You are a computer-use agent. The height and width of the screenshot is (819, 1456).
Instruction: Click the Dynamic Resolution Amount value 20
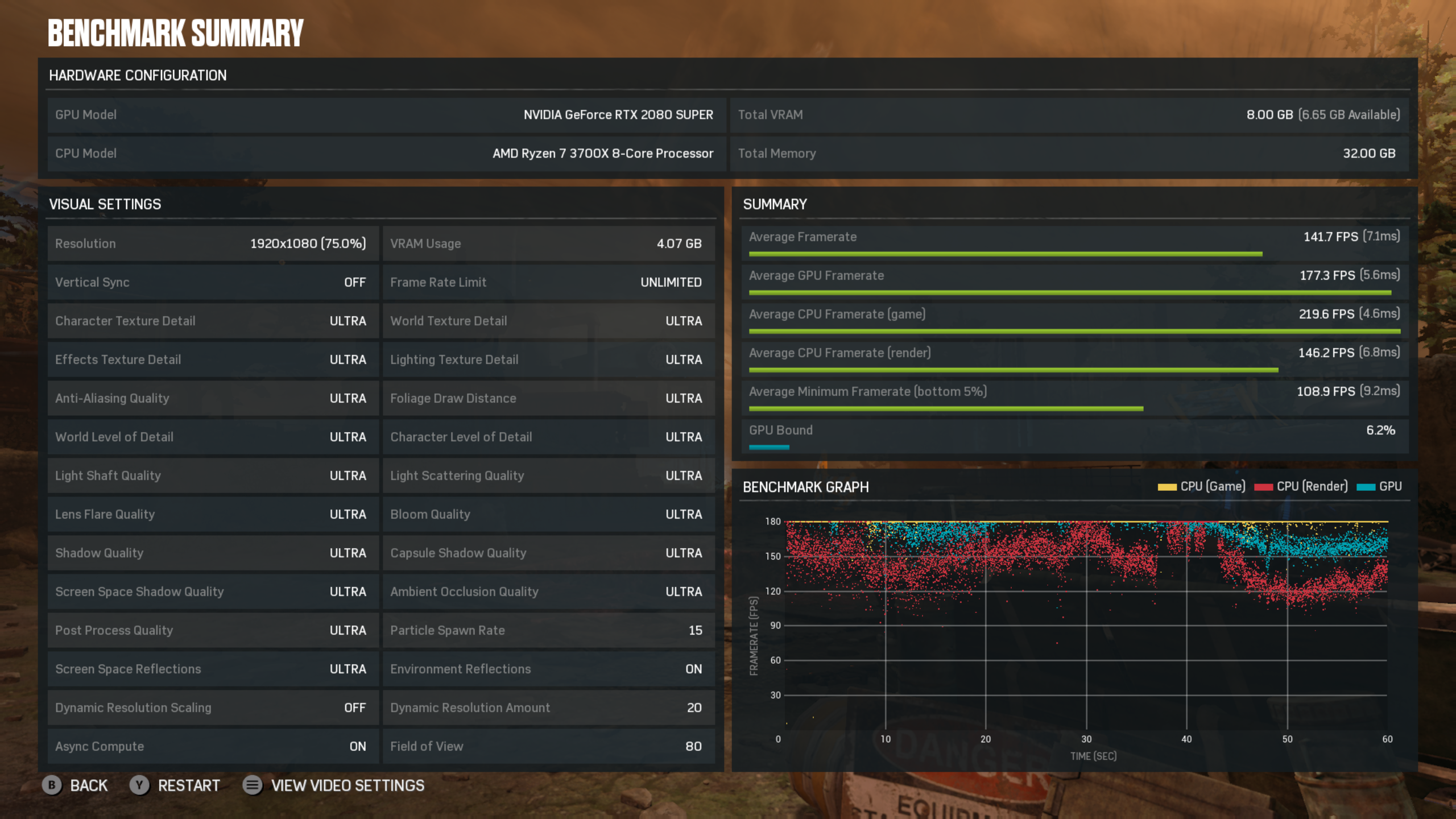pyautogui.click(x=694, y=708)
